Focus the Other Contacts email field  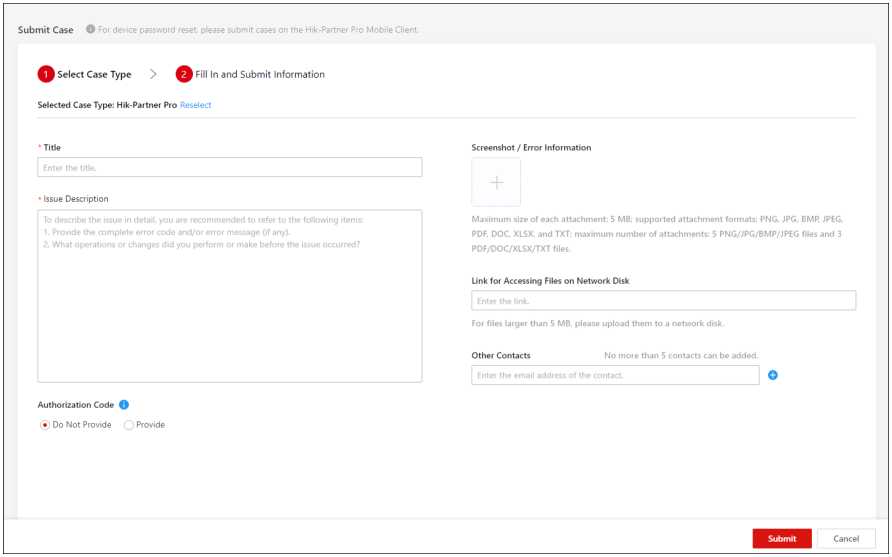(615, 375)
